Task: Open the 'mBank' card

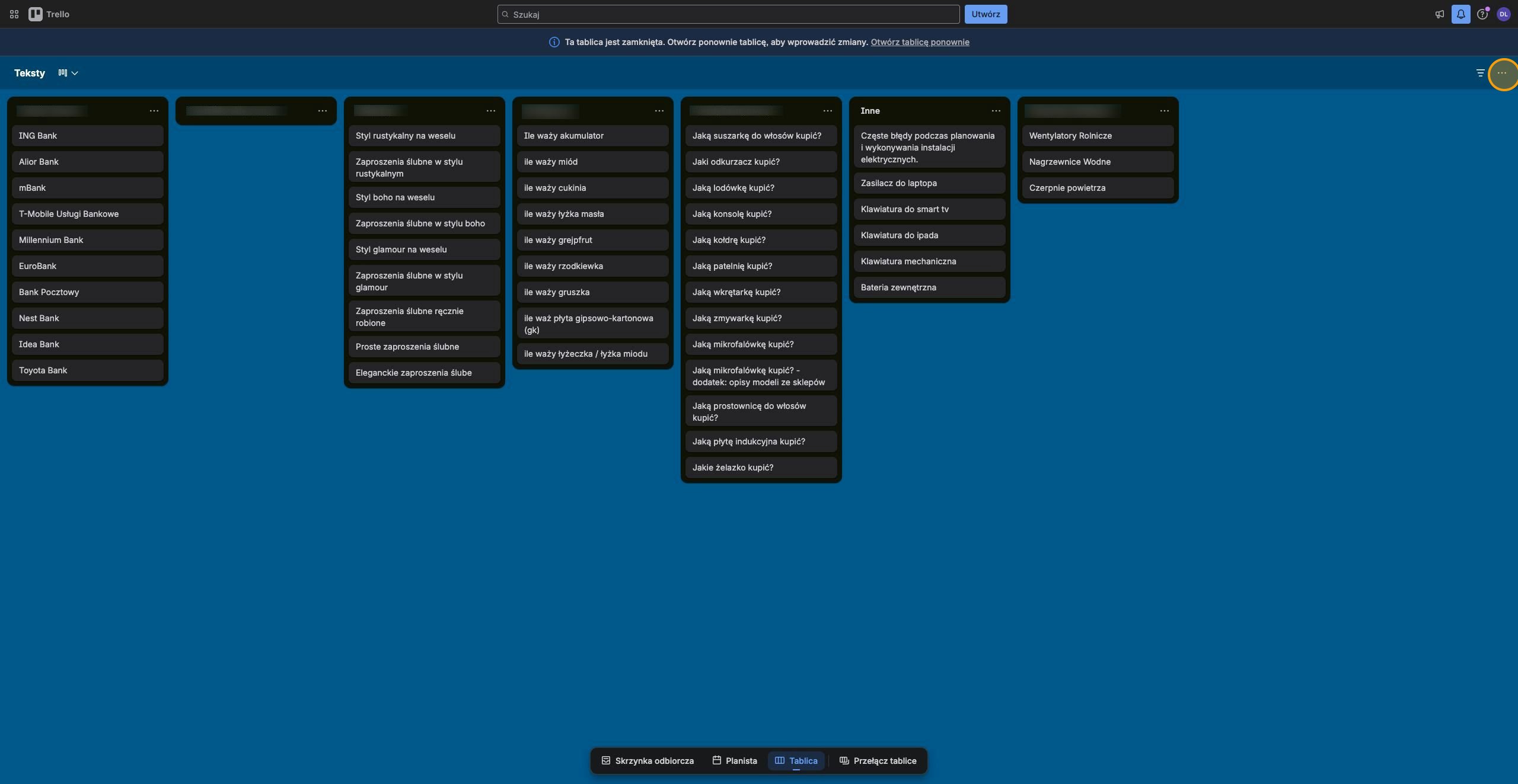Action: tap(88, 188)
